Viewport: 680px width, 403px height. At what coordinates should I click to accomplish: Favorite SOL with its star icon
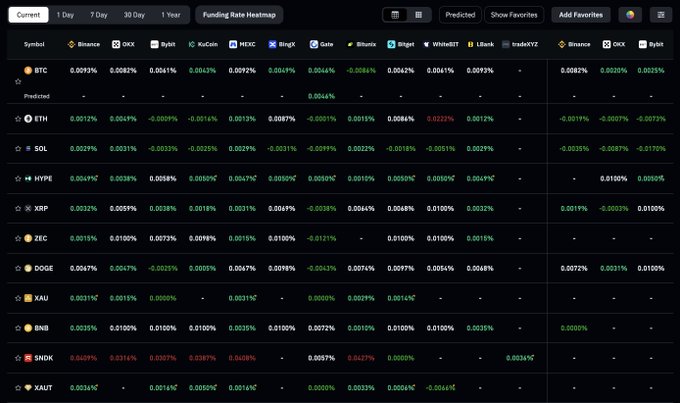(x=18, y=149)
